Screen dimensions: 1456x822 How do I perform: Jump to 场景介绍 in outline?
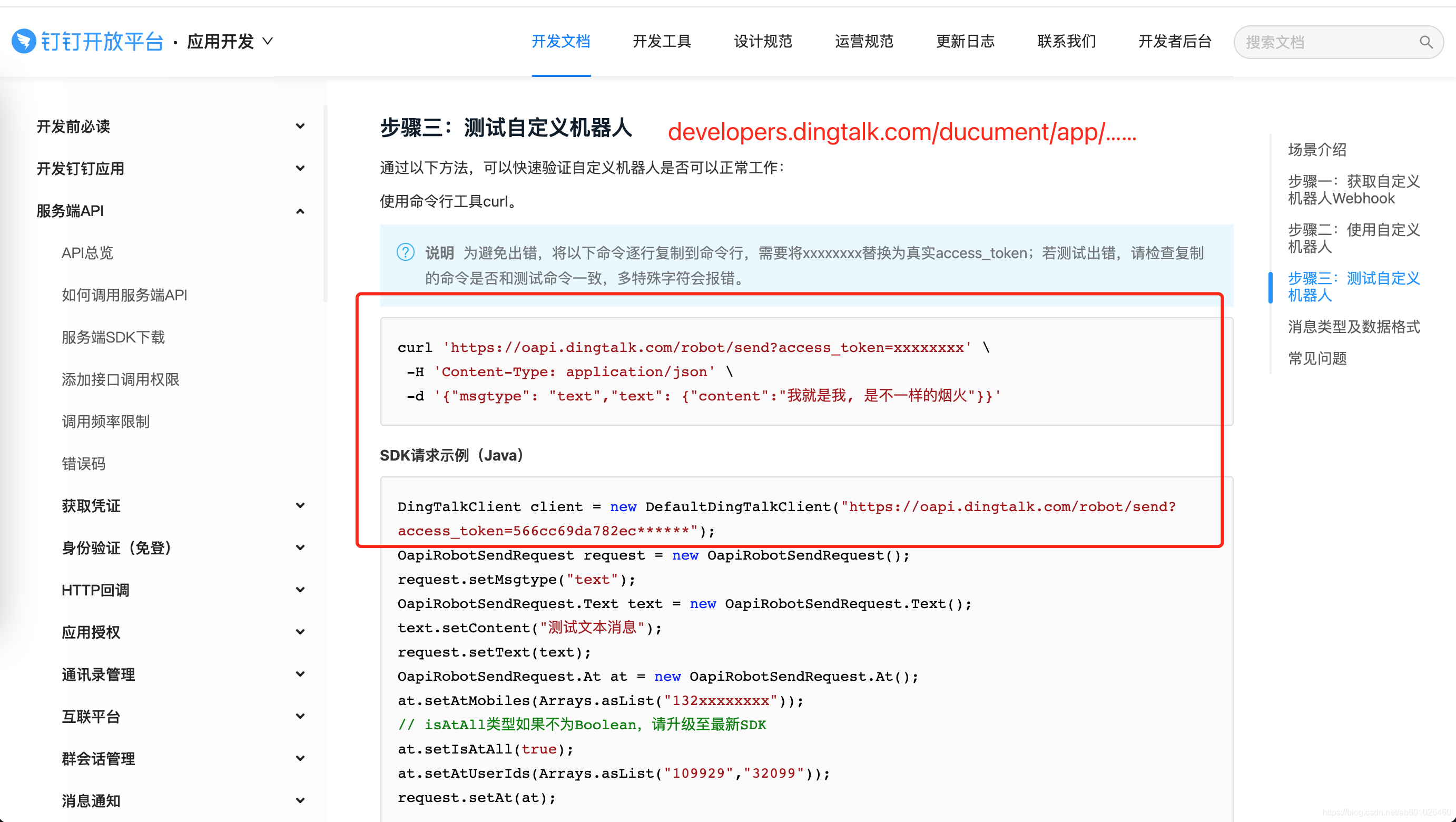click(x=1317, y=150)
